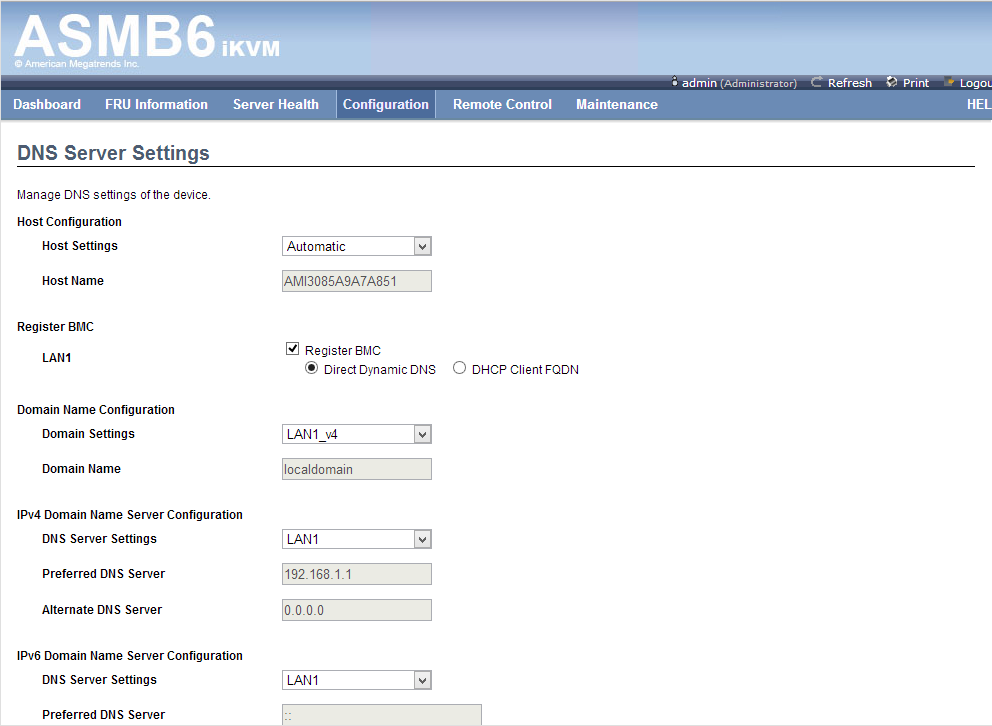Open the Remote Control menu
The width and height of the screenshot is (992, 726).
point(502,104)
